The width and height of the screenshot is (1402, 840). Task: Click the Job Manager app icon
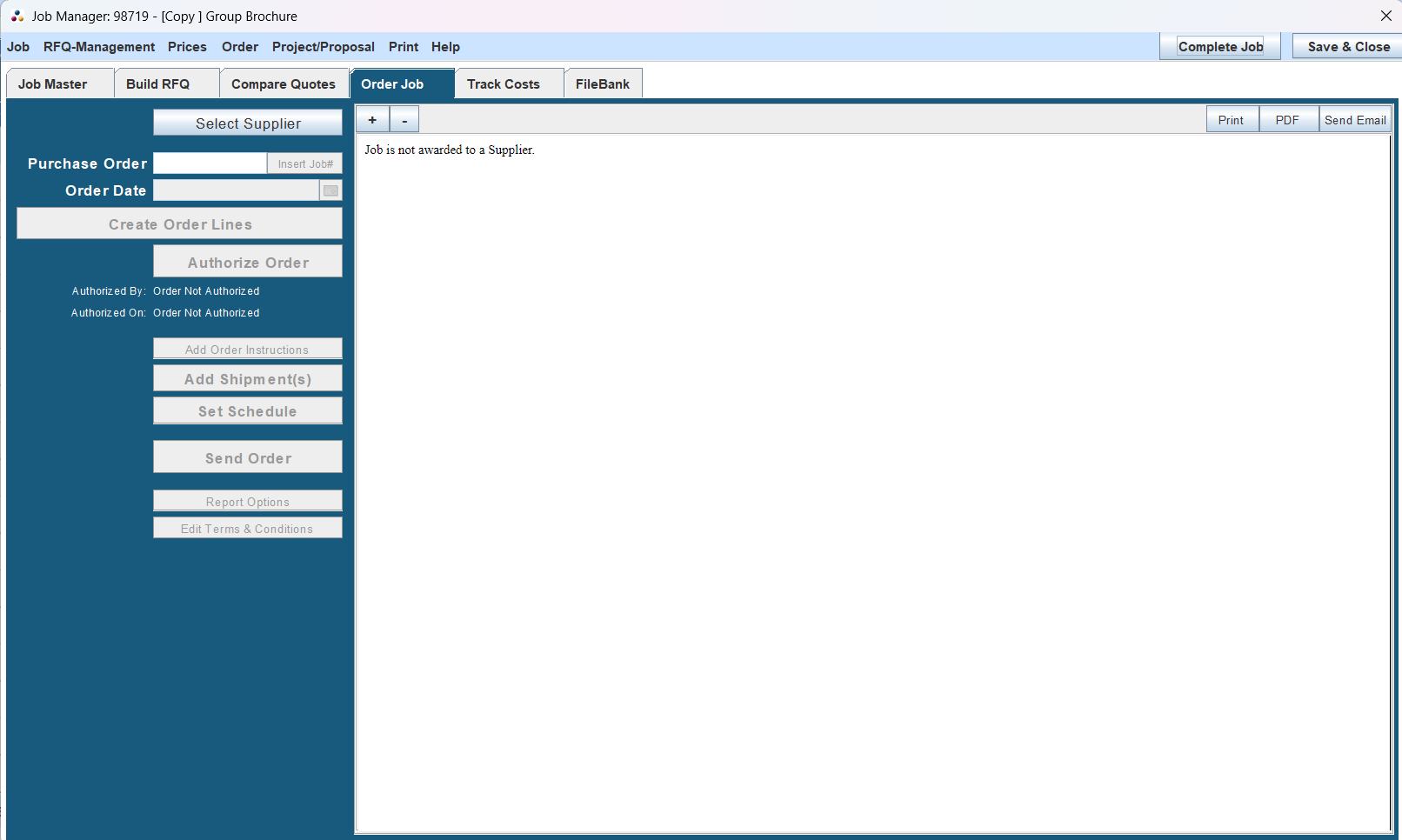[17, 17]
